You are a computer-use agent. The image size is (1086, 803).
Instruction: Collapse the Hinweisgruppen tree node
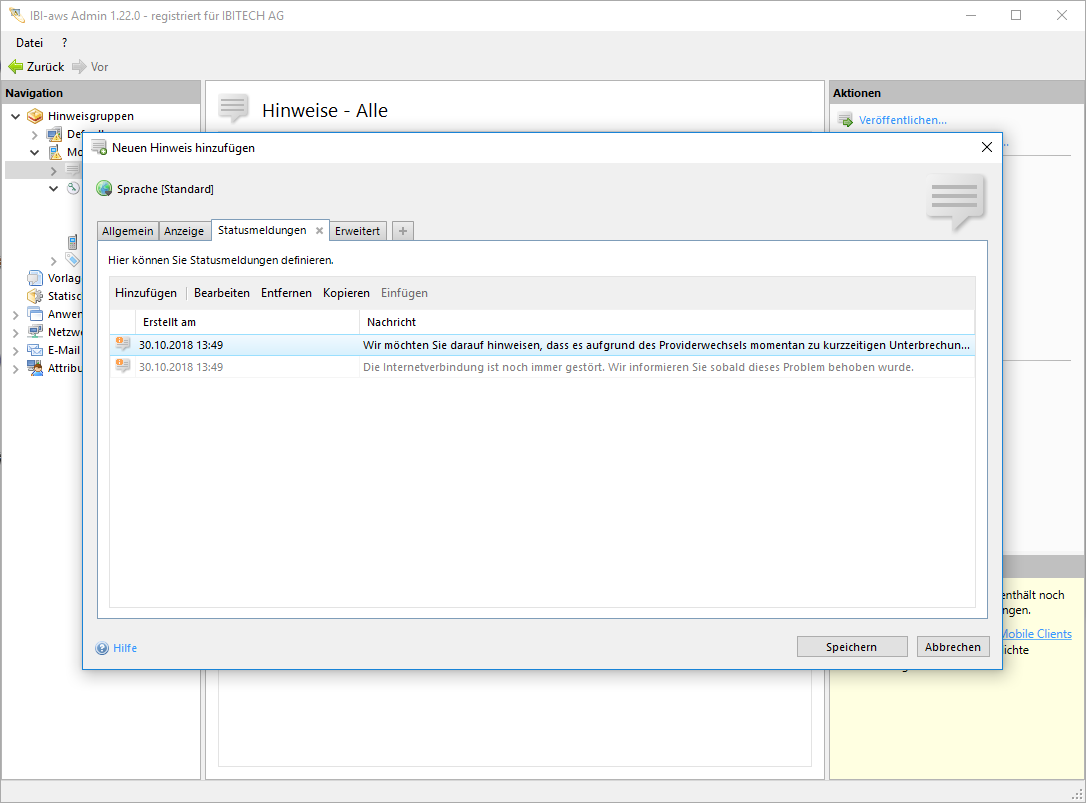tap(15, 116)
